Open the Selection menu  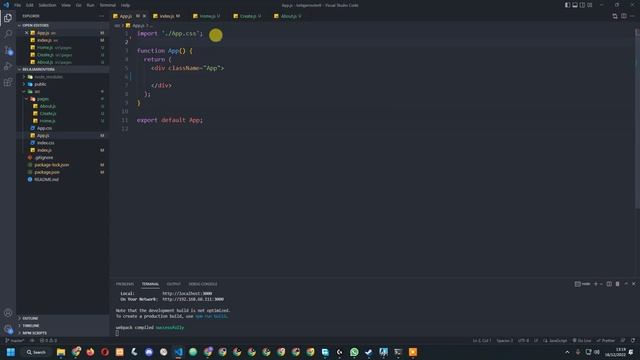click(47, 5)
